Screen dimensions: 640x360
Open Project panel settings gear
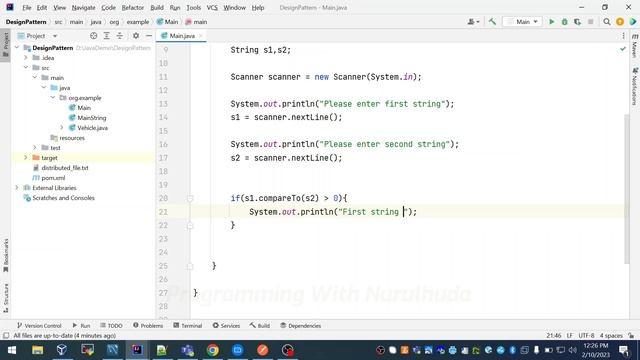[136, 36]
